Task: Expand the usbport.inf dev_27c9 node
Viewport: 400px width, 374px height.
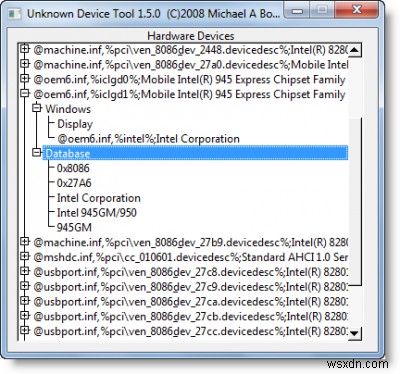Action: (24, 286)
